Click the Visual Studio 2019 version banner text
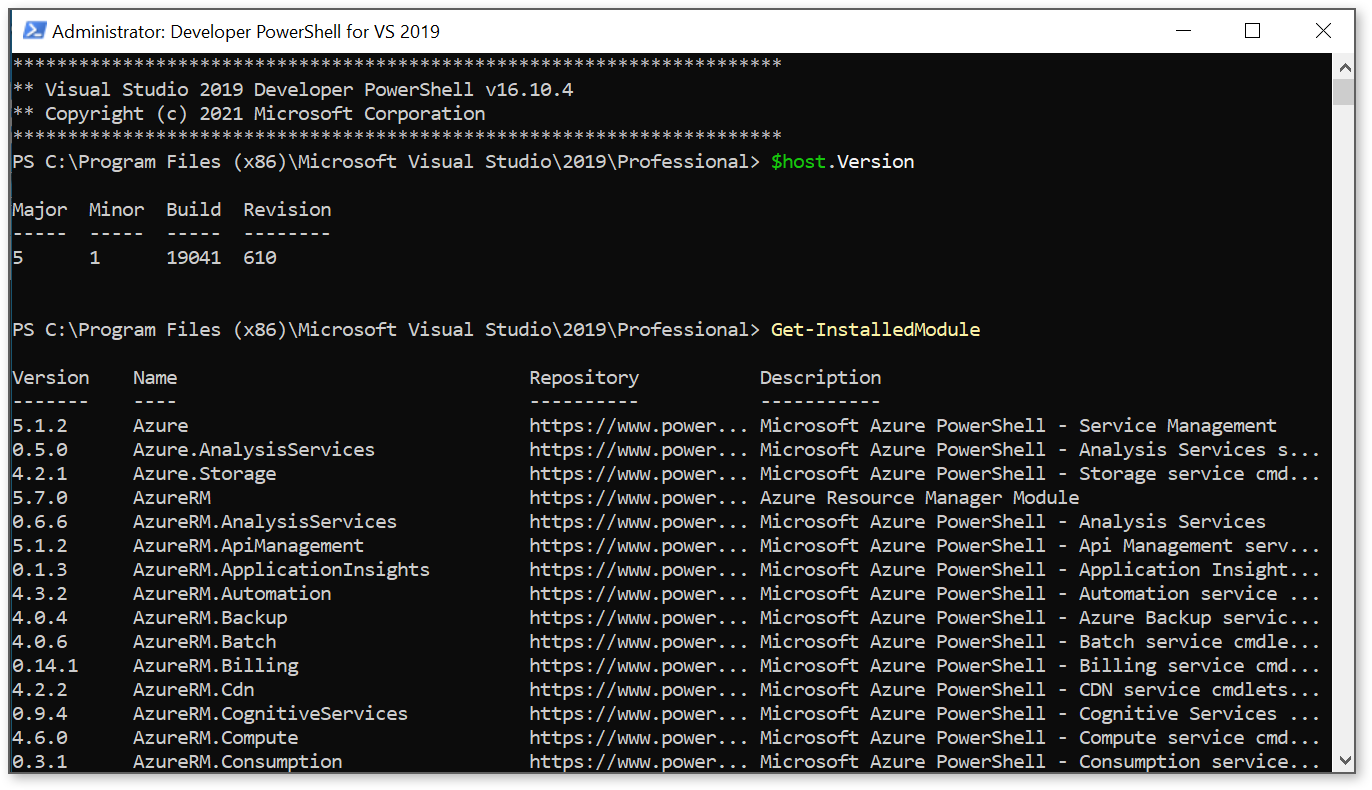The width and height of the screenshot is (1372, 790). (290, 89)
